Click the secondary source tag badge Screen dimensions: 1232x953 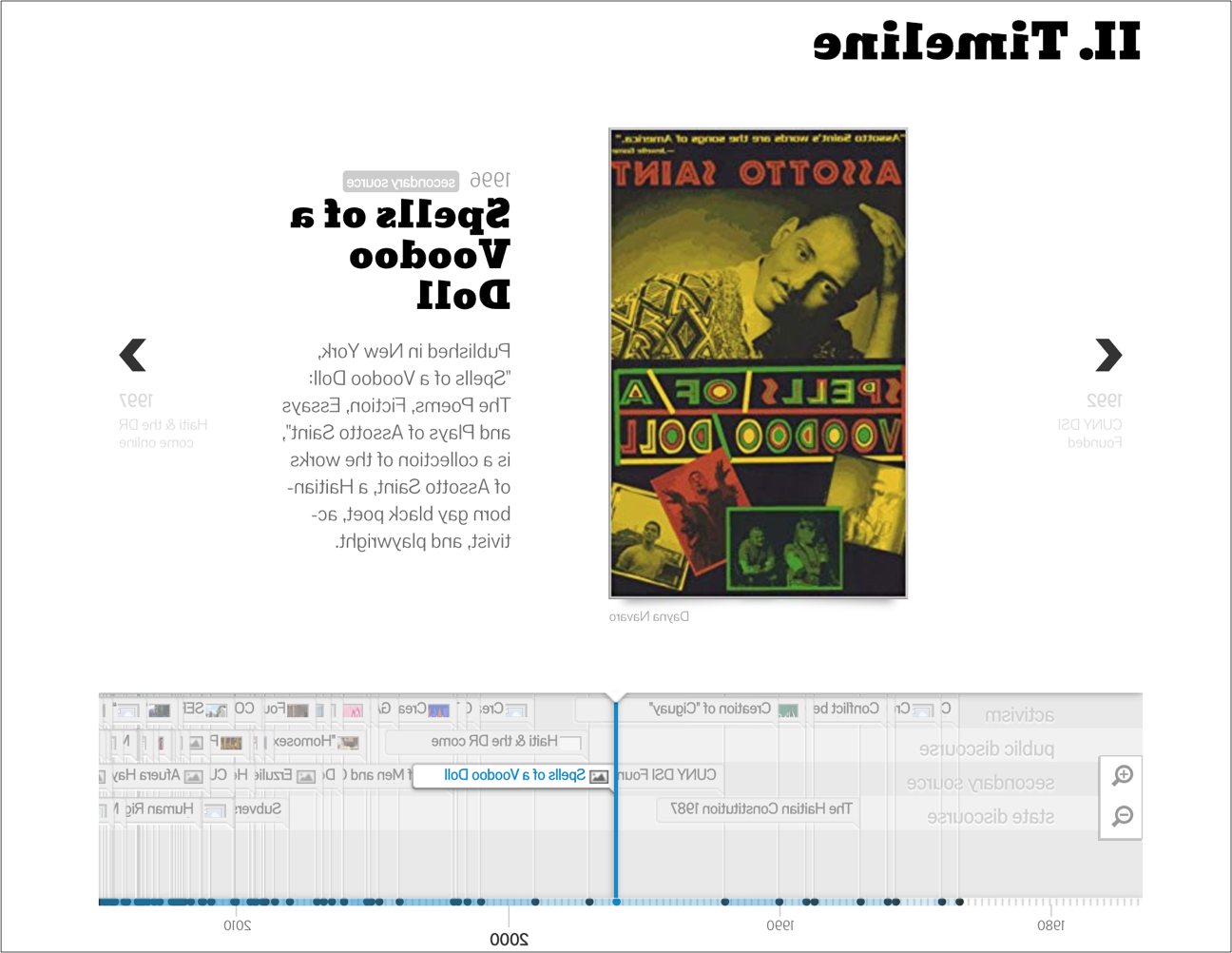tap(401, 182)
